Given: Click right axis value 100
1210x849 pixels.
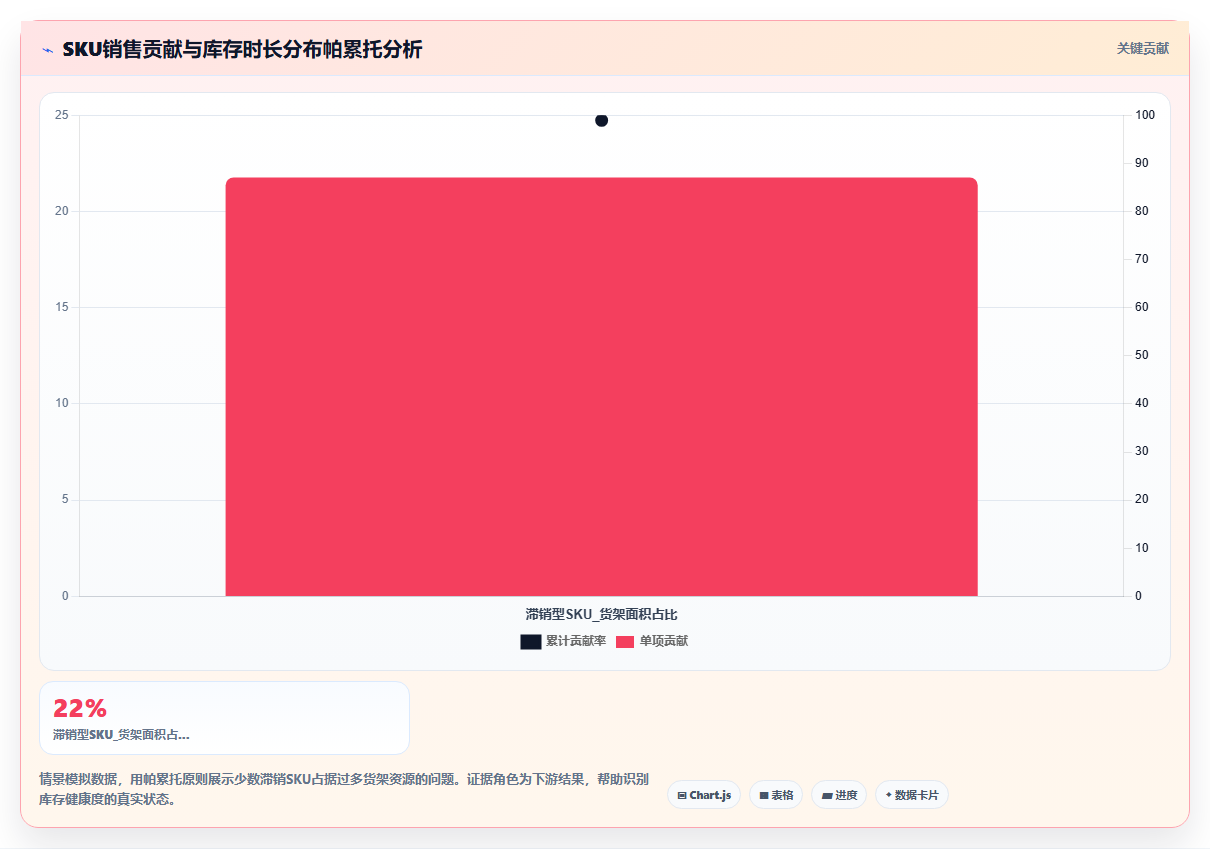Looking at the screenshot, I should 1145,115.
